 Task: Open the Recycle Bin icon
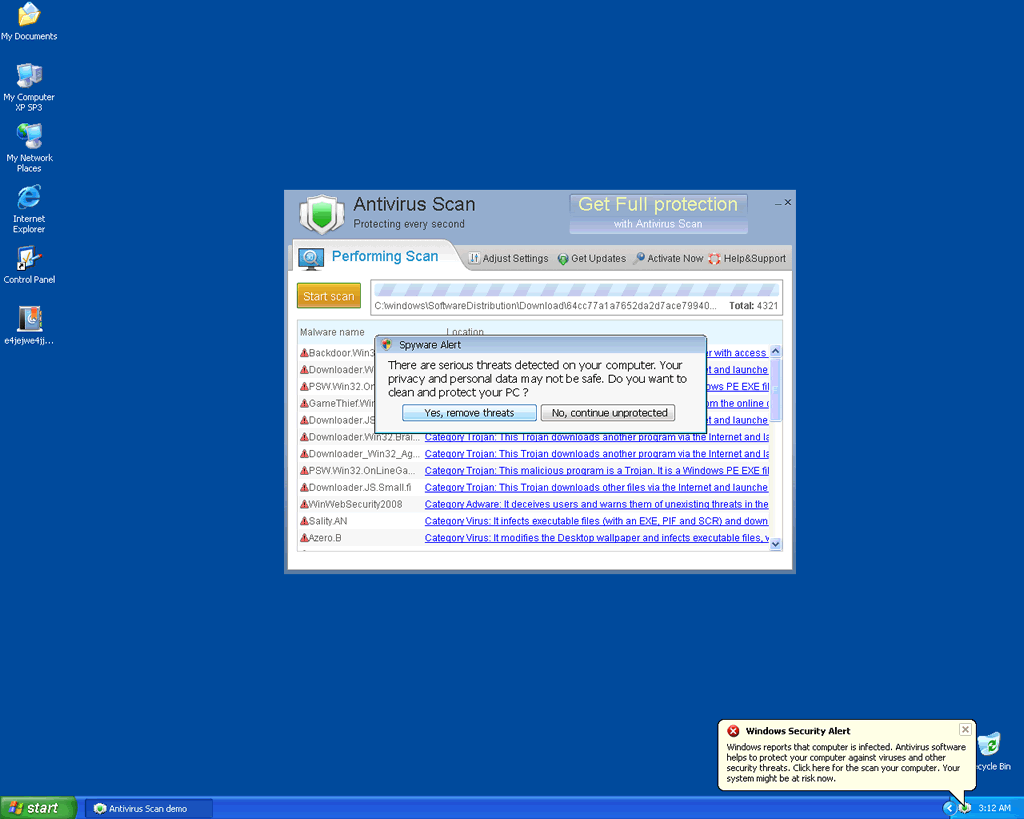989,745
